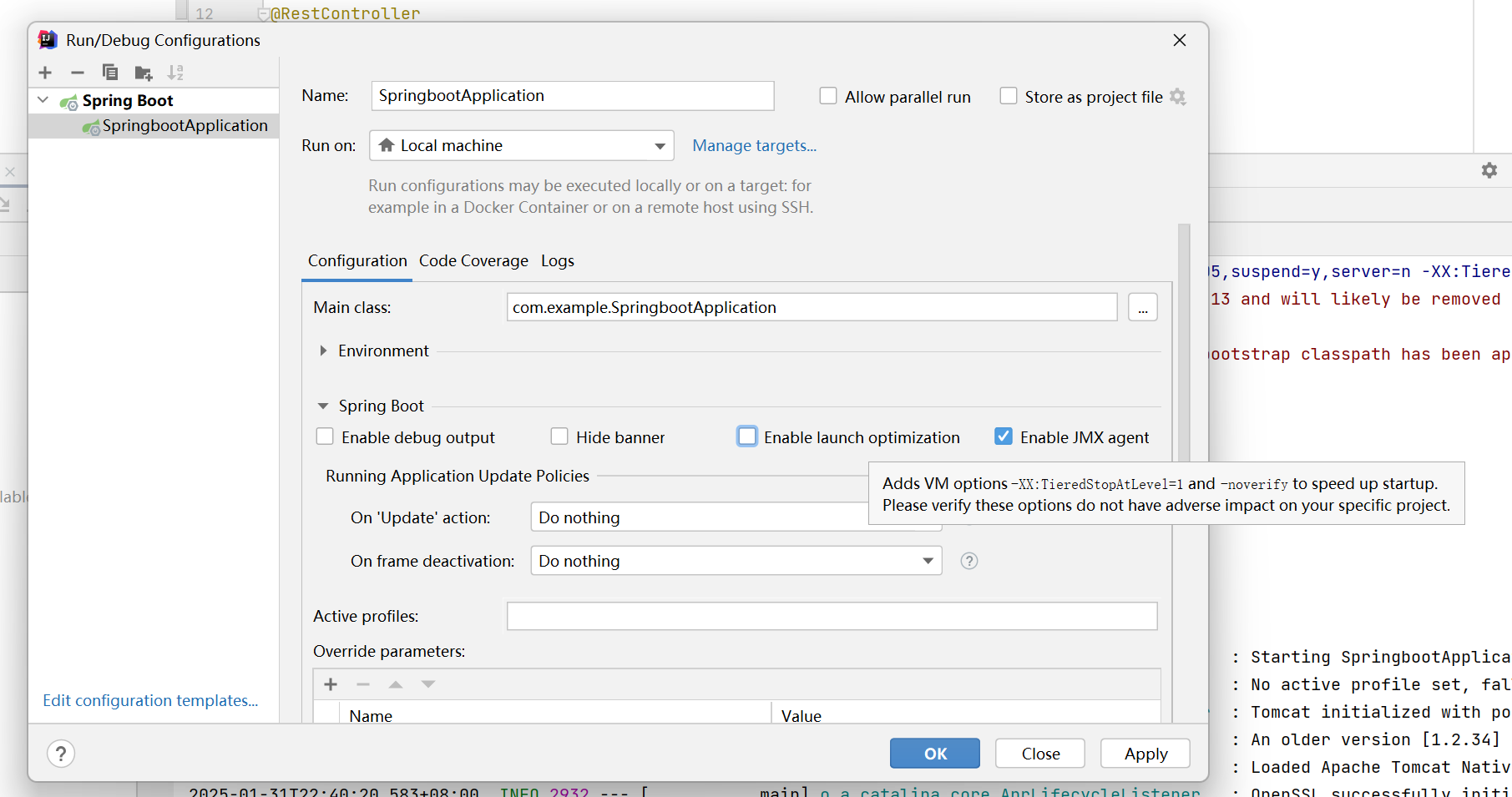
Task: Click the IntelliJ logo in dialog title
Action: point(48,39)
